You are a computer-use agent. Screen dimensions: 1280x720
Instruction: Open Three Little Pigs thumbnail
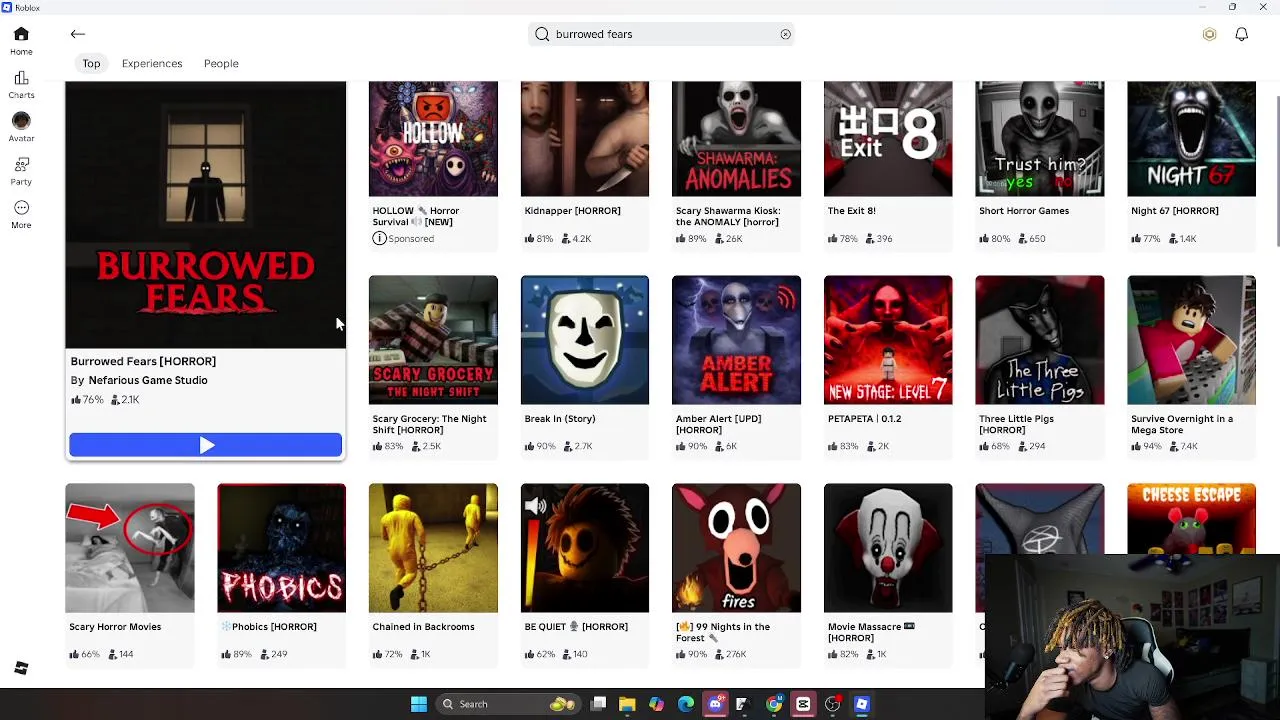tap(1040, 340)
